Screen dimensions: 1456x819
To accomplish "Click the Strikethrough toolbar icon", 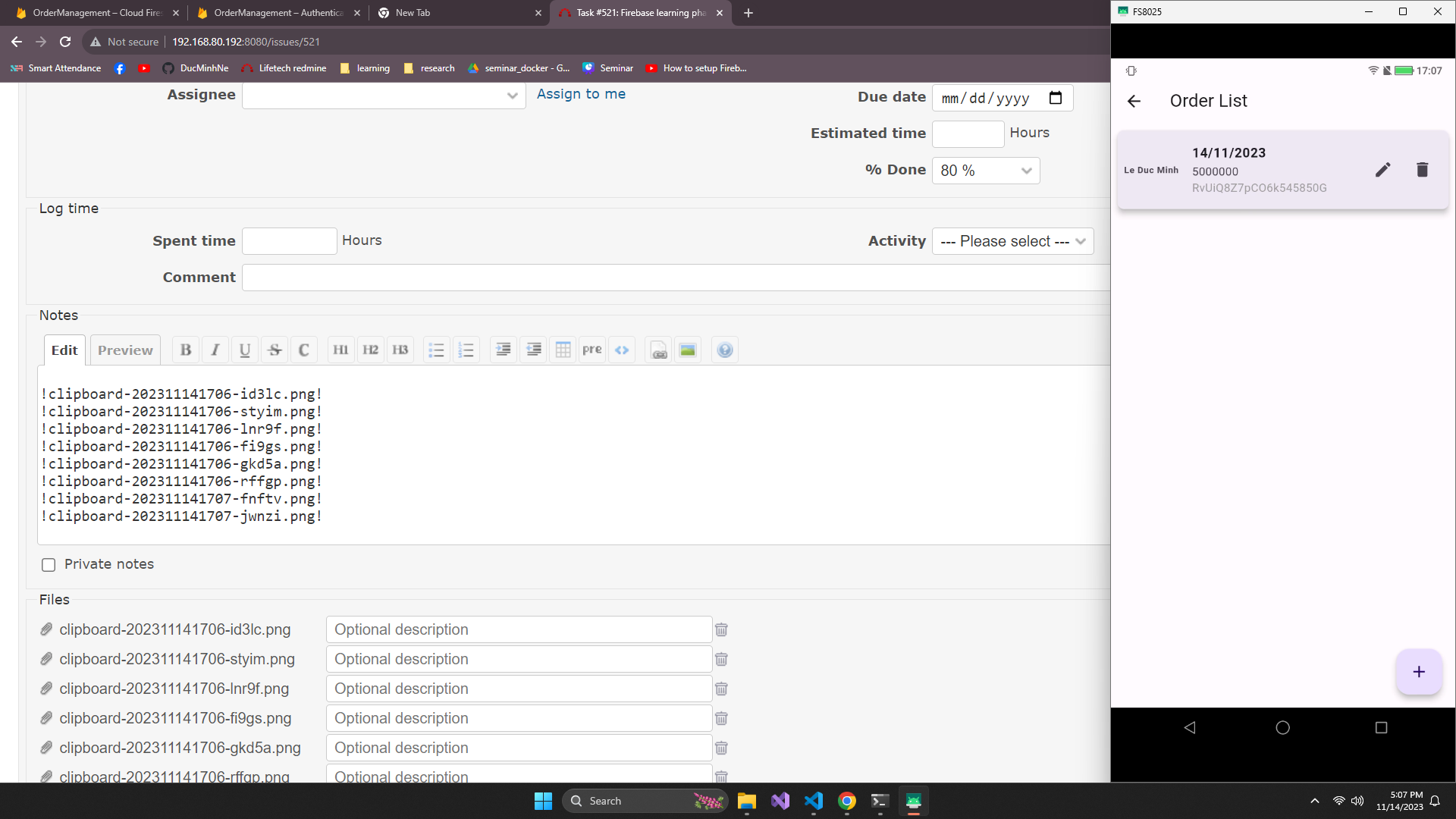I will click(x=275, y=350).
